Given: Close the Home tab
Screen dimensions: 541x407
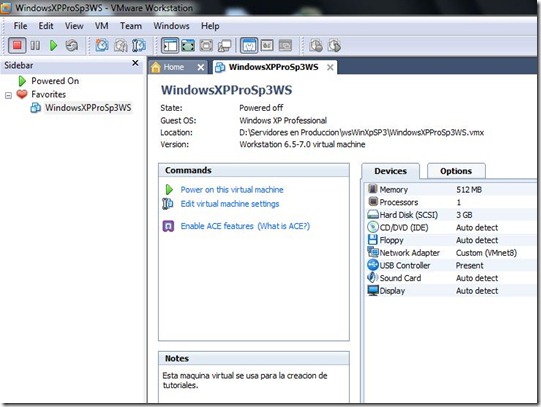Looking at the screenshot, I should point(201,68).
